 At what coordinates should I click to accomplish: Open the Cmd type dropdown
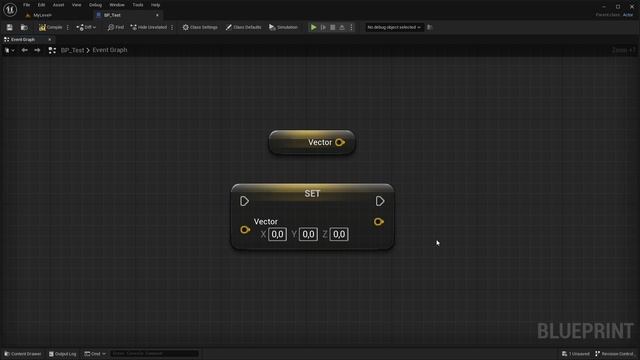coord(95,354)
